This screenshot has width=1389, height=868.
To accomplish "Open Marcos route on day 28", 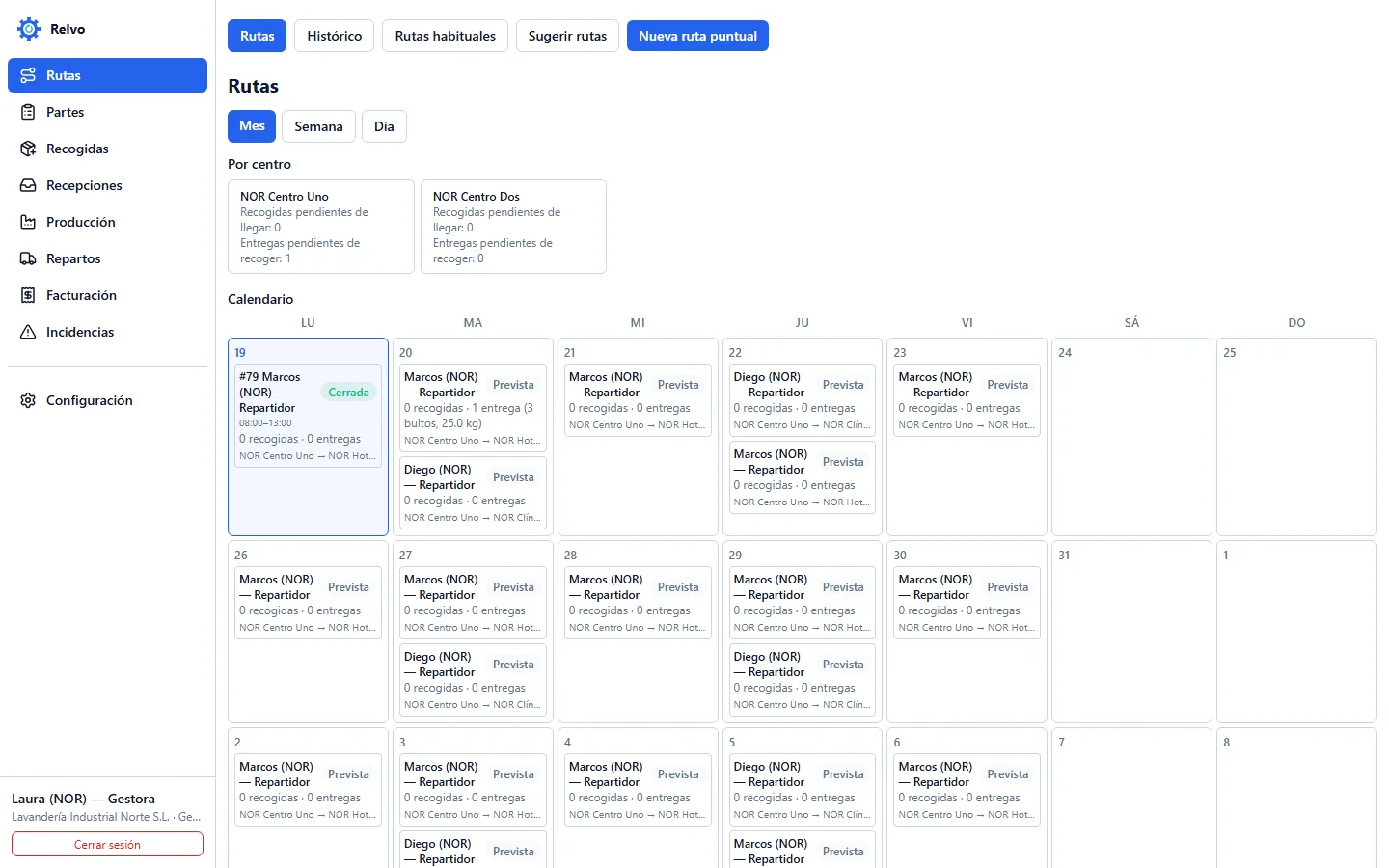I will click(x=638, y=603).
